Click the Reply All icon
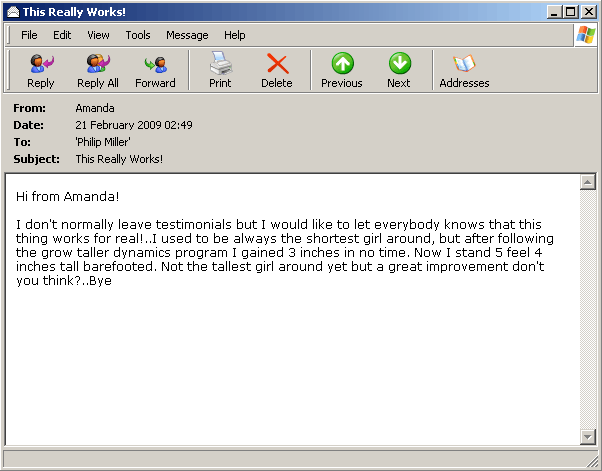Screen dimensions: 602x471 point(98,70)
